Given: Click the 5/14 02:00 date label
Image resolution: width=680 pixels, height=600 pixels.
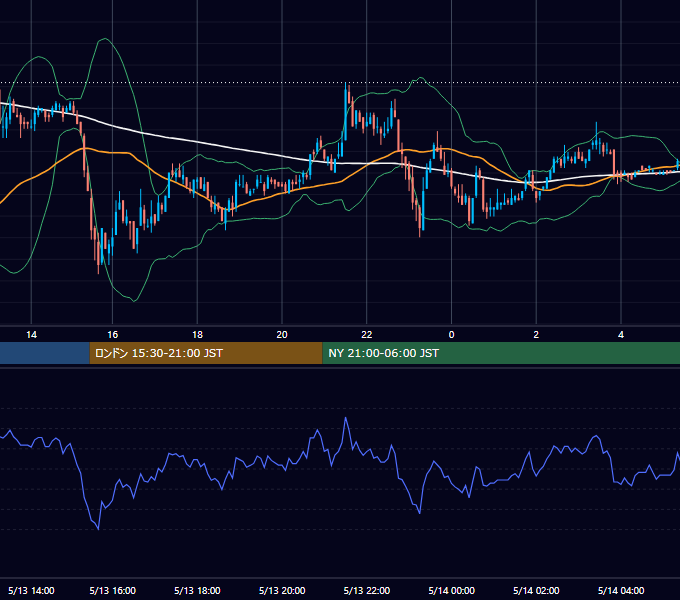Looking at the screenshot, I should (x=536, y=590).
